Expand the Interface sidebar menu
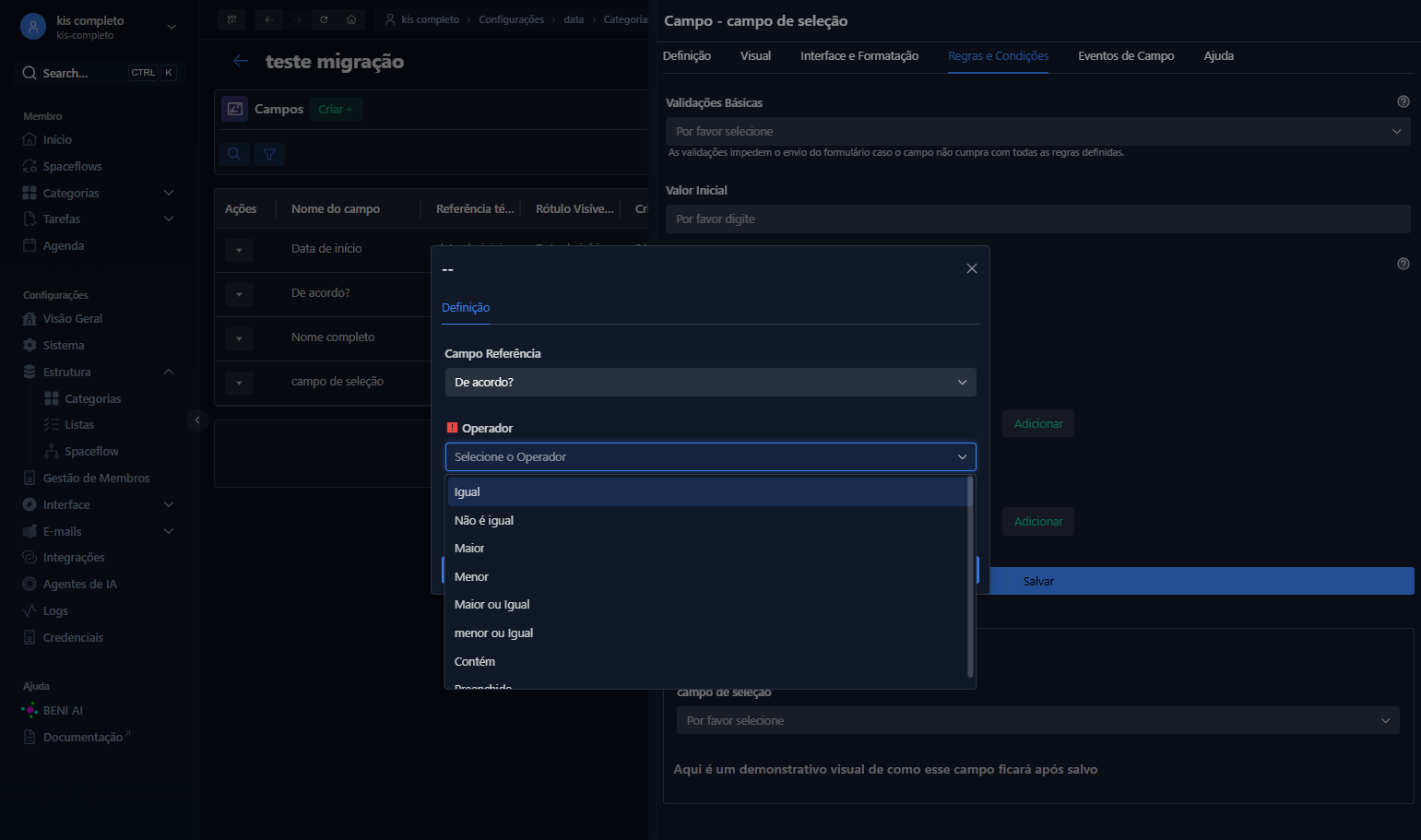The height and width of the screenshot is (840, 1421). tap(169, 504)
